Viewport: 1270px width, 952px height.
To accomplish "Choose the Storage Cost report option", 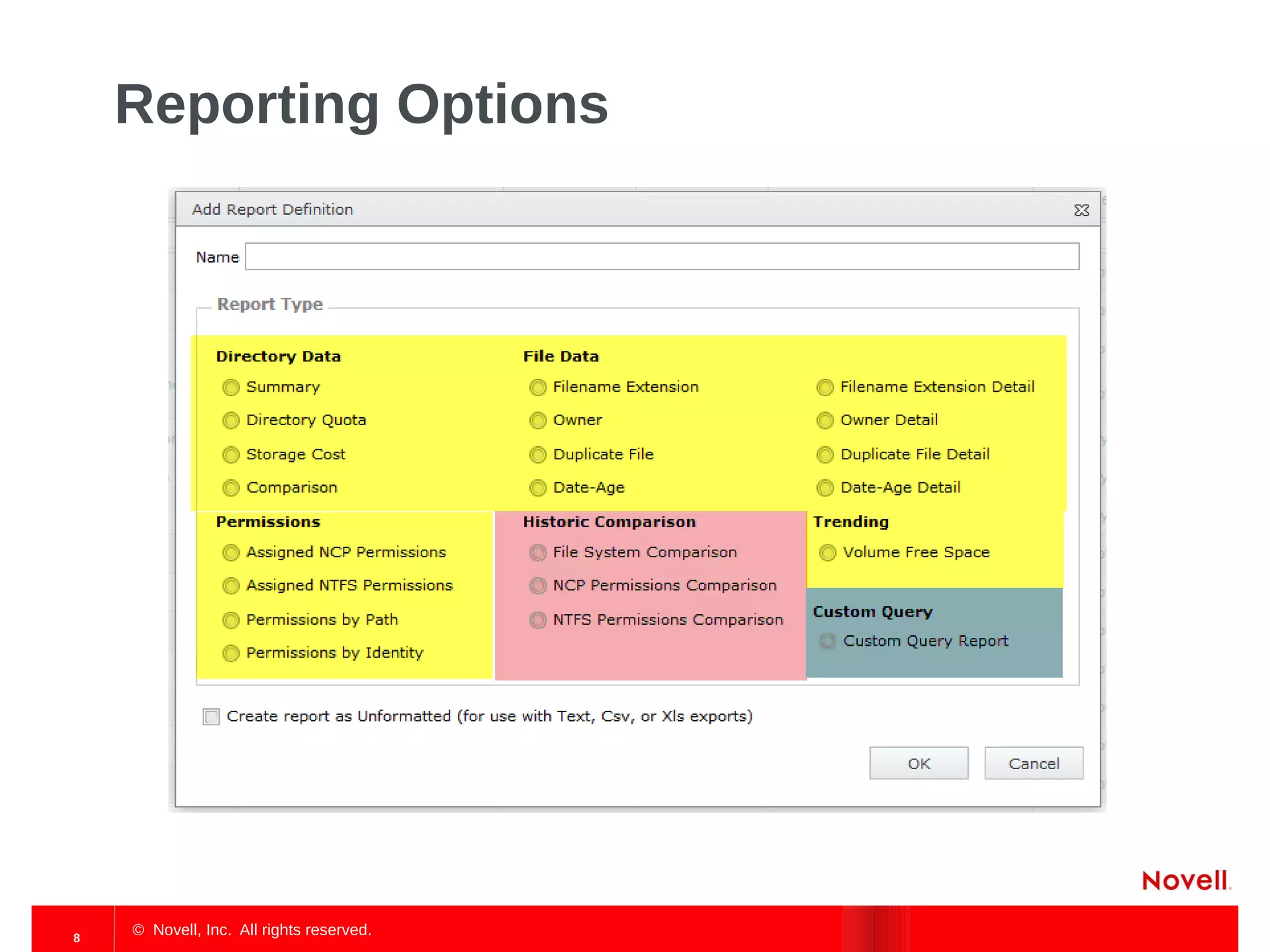I will [231, 455].
